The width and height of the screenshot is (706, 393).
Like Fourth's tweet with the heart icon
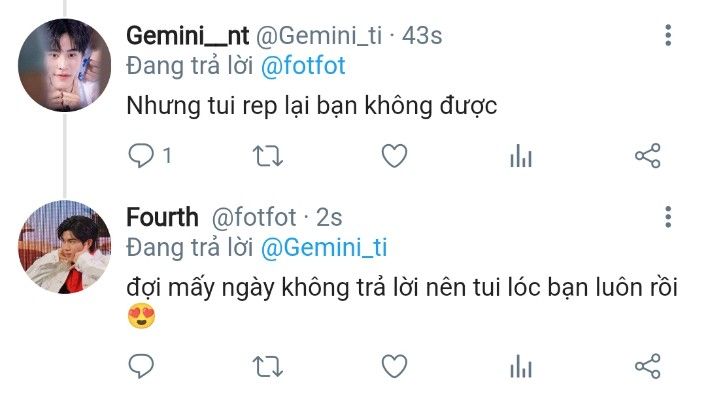tap(394, 366)
